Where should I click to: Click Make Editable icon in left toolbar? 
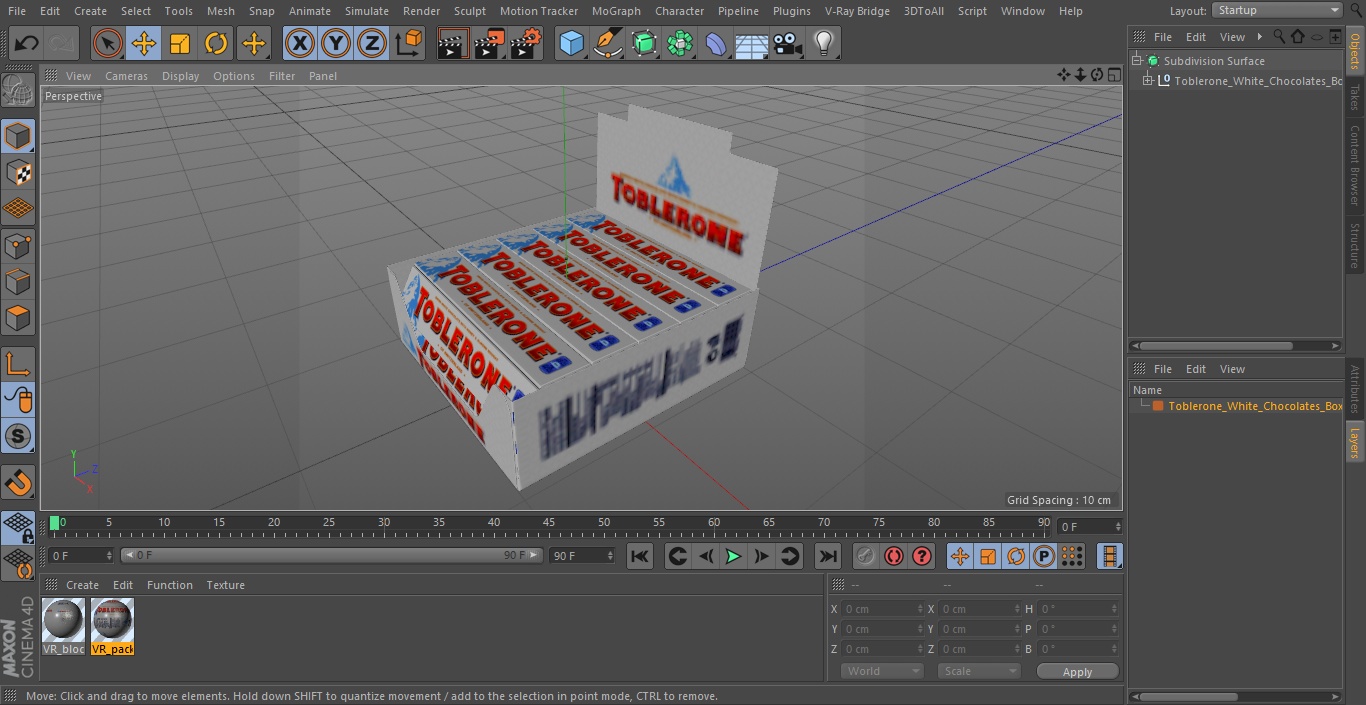click(x=18, y=90)
